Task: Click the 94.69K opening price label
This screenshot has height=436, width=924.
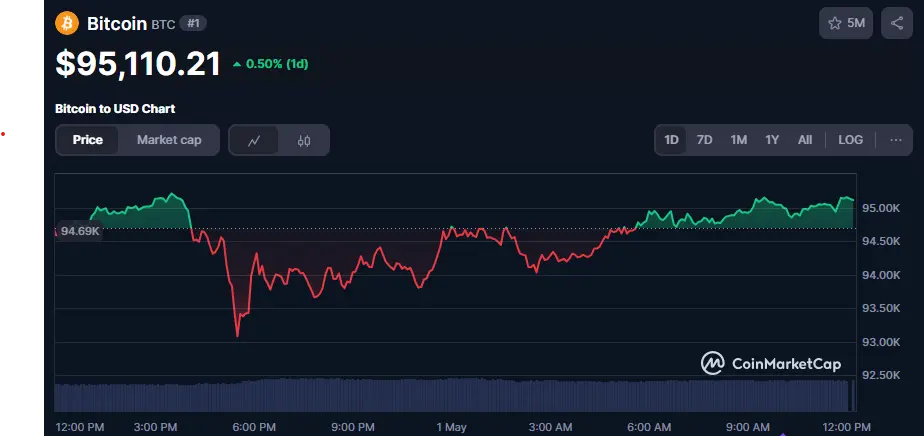Action: (x=80, y=231)
